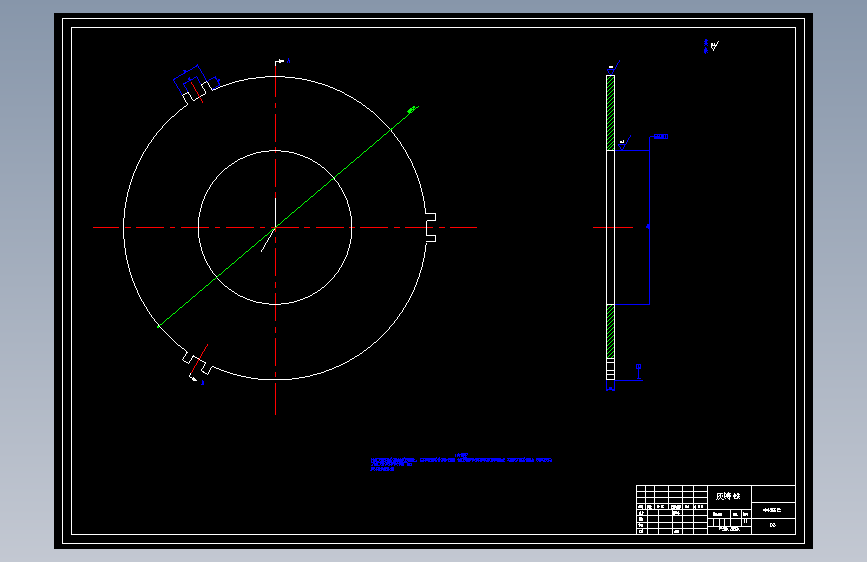The image size is (867, 562).
Task: Select the material name cell in the title block
Action: [729, 496]
